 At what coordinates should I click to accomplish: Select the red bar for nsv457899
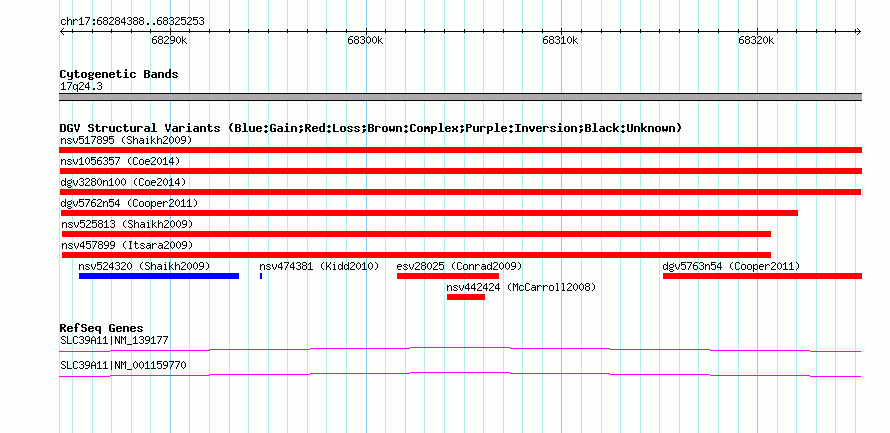tap(416, 255)
